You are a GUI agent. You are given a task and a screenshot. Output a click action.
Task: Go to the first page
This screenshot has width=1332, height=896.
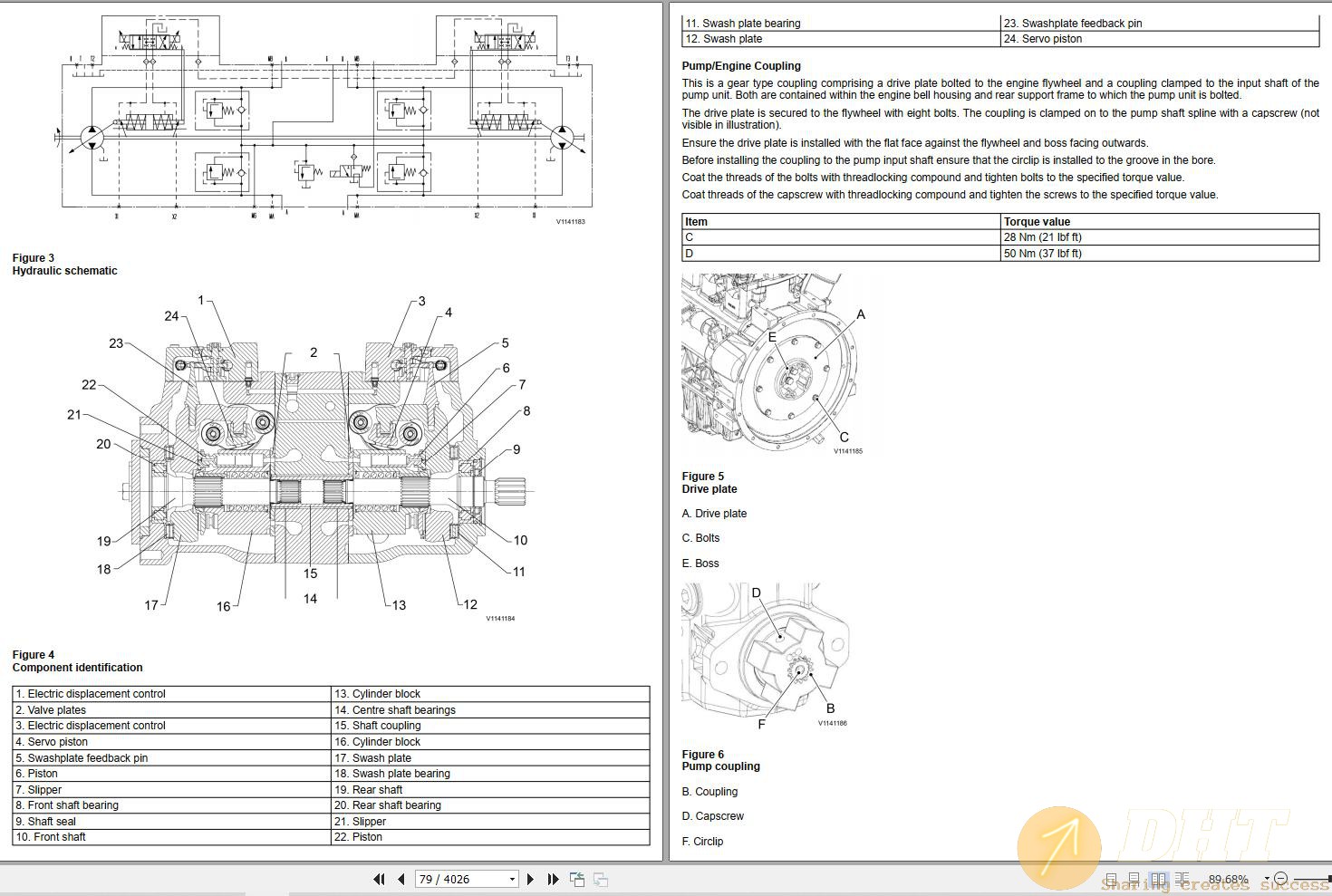379,879
